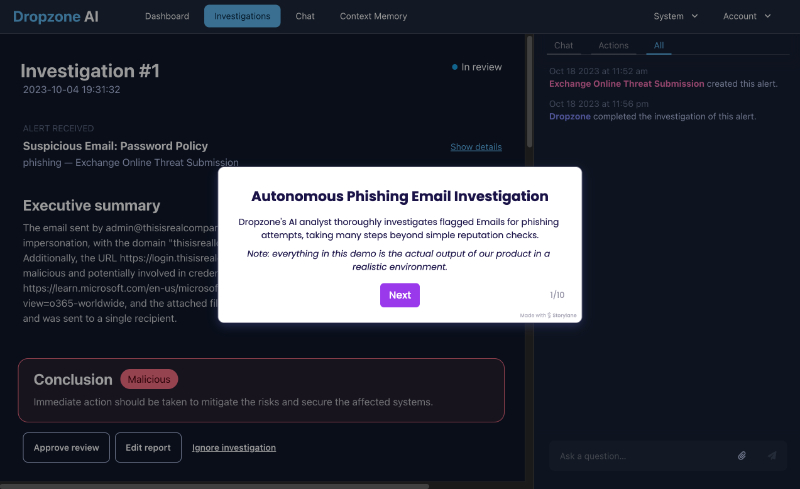Click the Ignore investigation link
The height and width of the screenshot is (489, 800).
click(x=234, y=448)
